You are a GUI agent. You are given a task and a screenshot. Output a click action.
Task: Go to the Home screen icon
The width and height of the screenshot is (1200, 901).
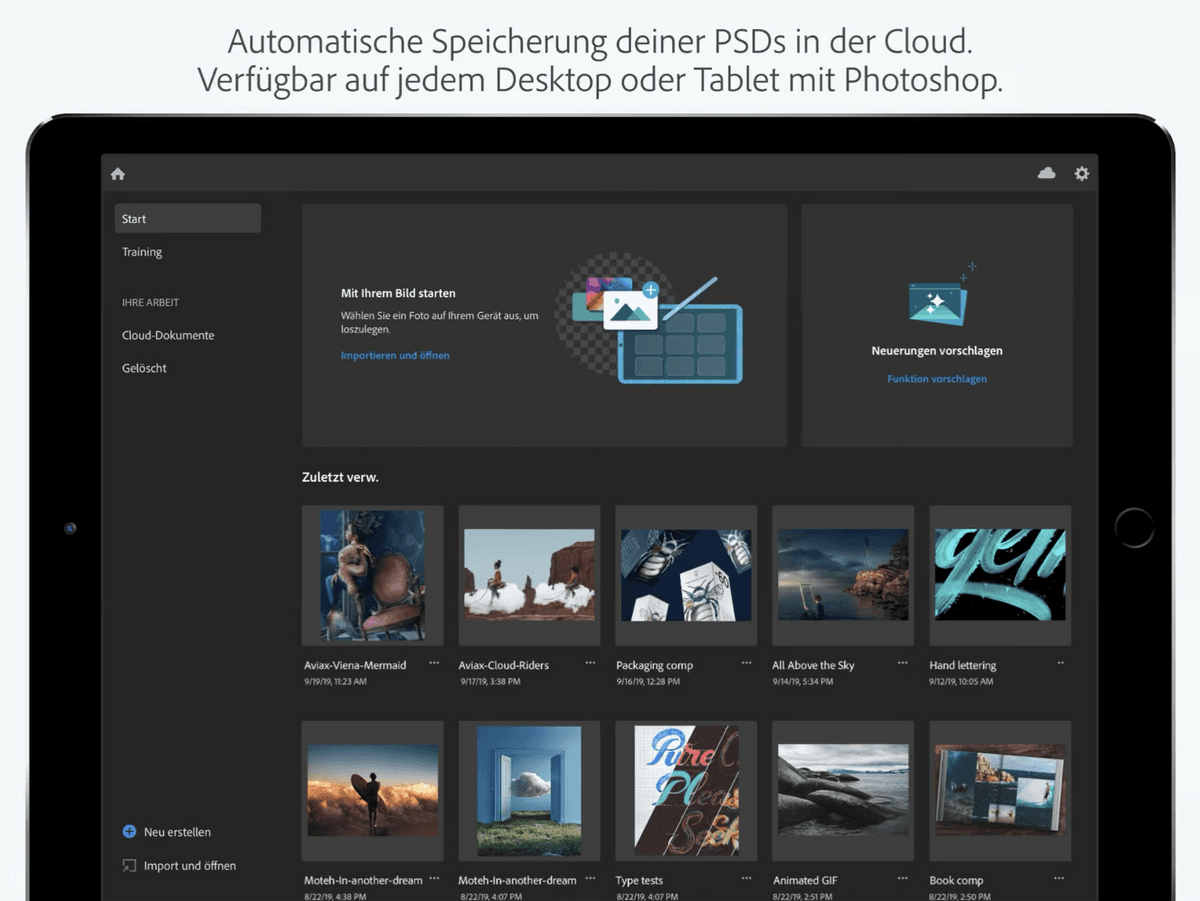118,174
